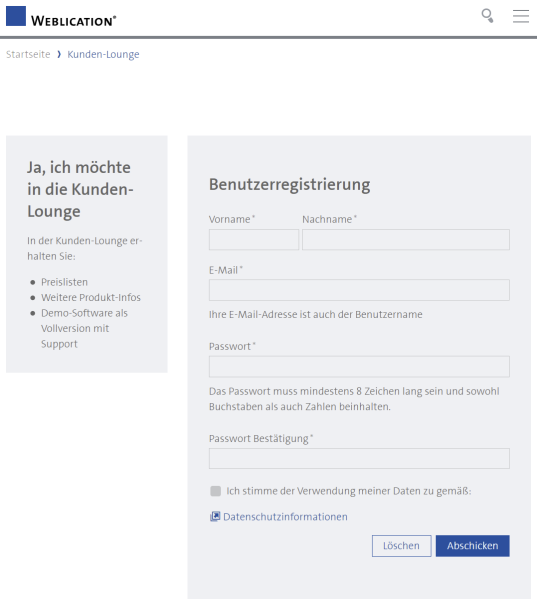Click the Benutzerregistrierung heading
The width and height of the screenshot is (537, 604).
290,185
